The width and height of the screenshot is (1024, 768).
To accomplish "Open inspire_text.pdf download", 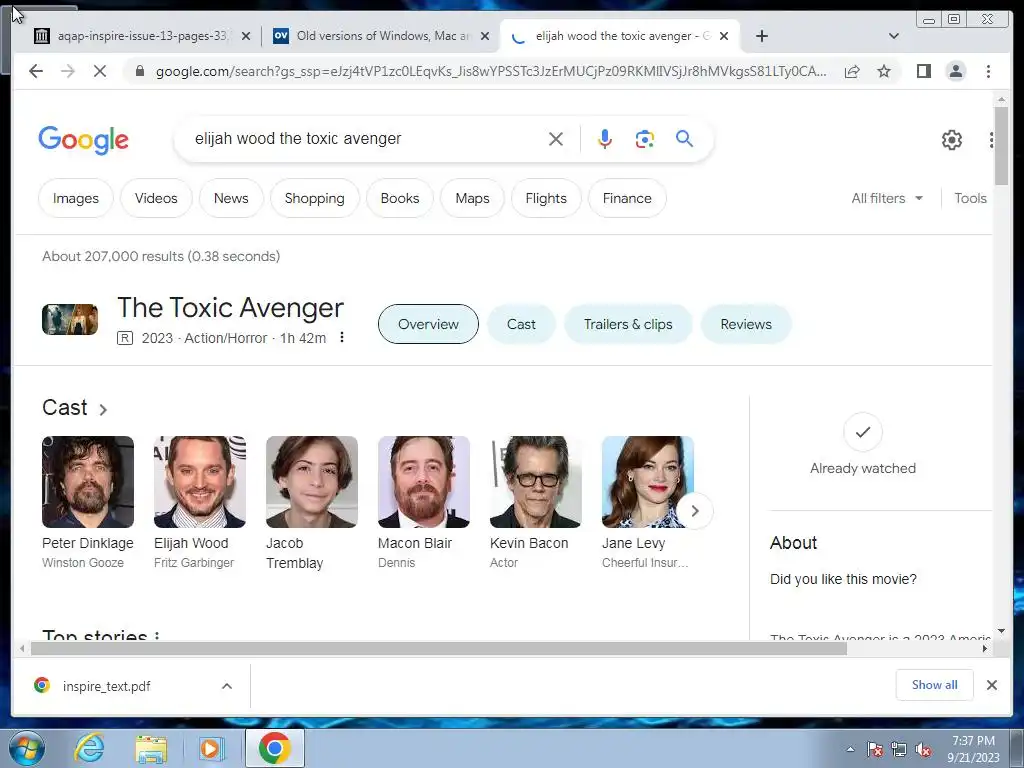I will [x=107, y=686].
